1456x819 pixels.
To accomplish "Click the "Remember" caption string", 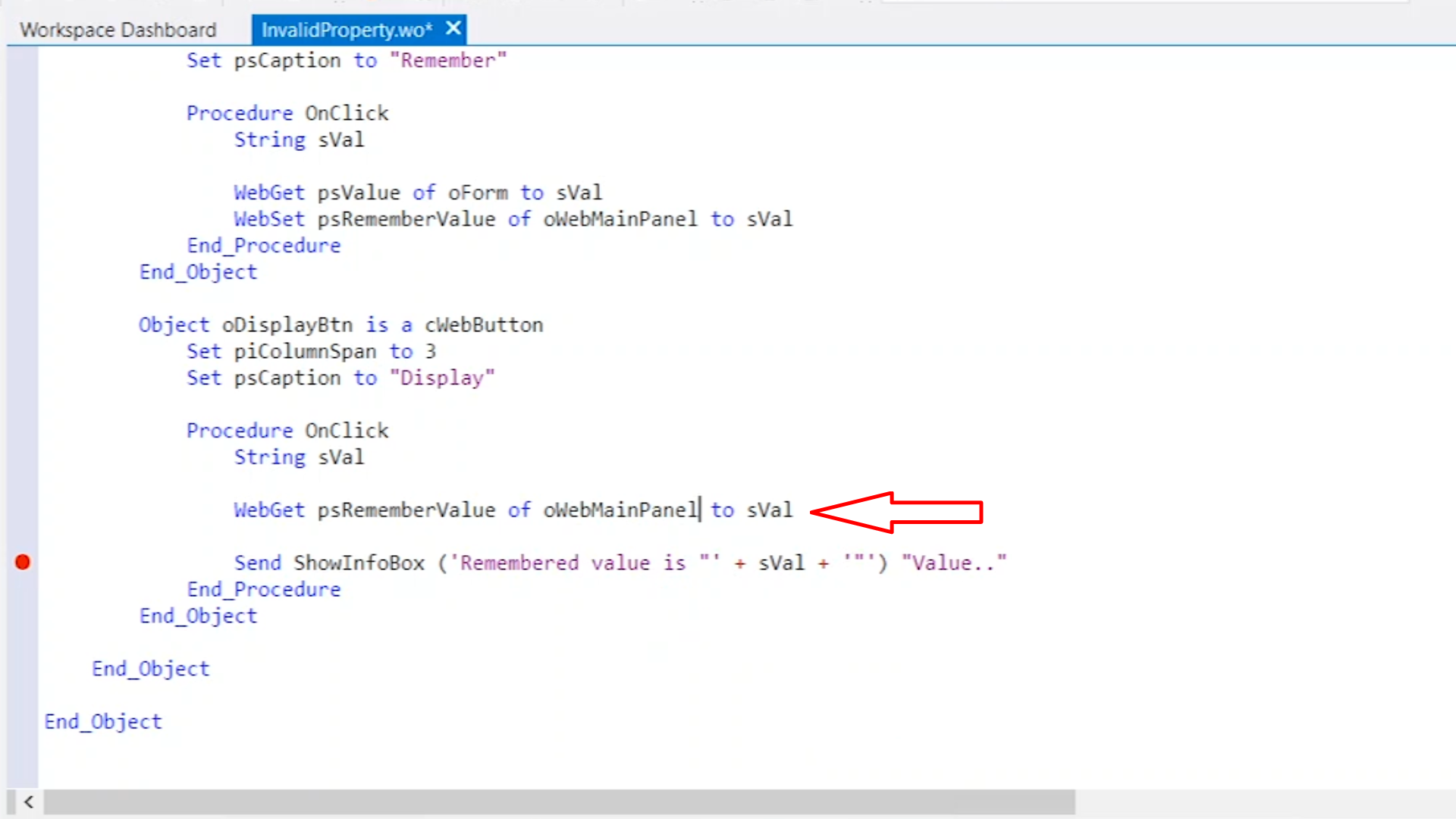I will click(447, 61).
